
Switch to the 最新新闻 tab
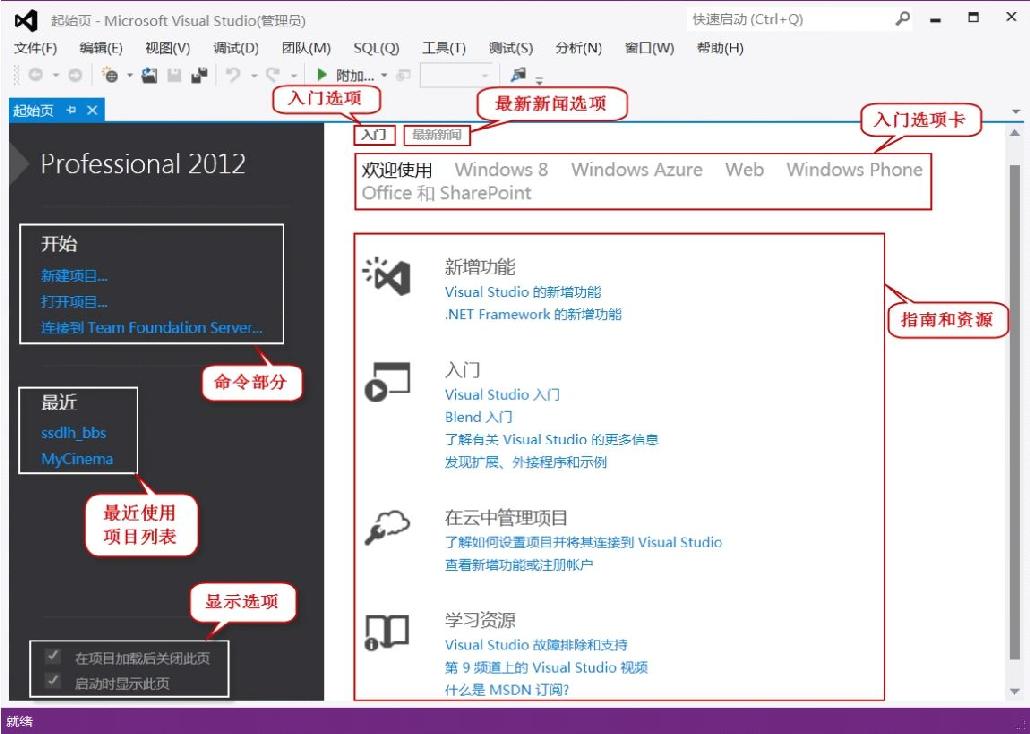tap(437, 135)
